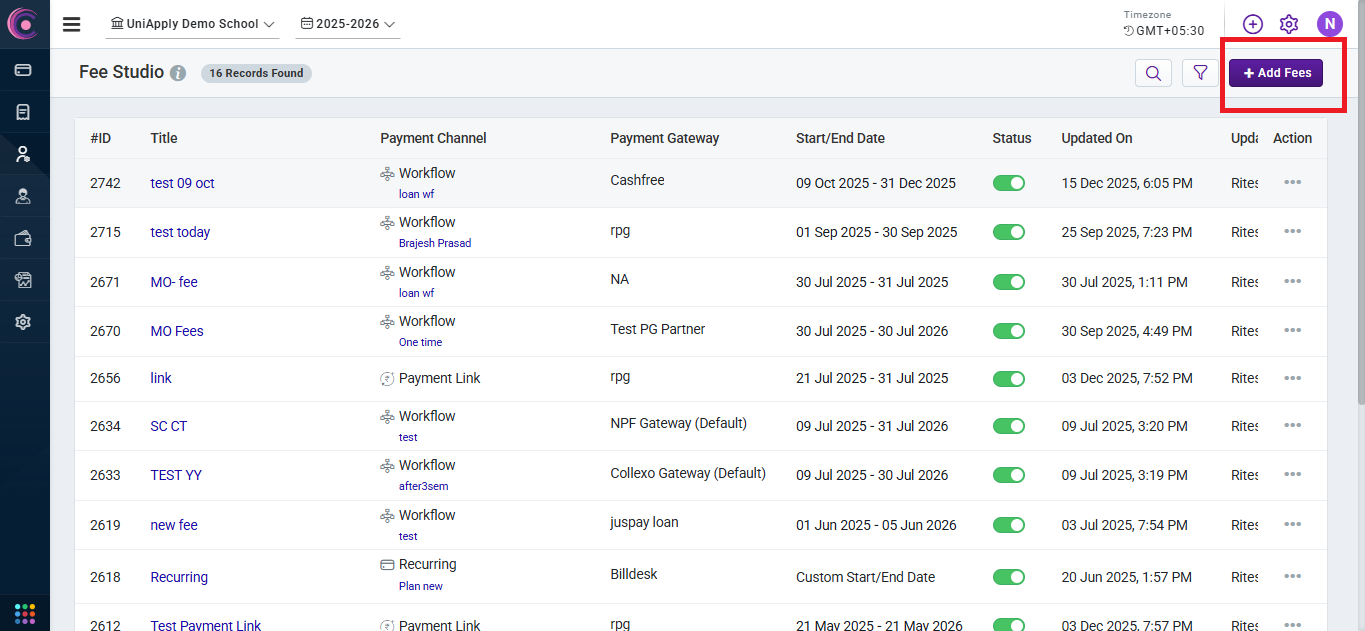Disable status toggle for test 09 oct
The width and height of the screenshot is (1365, 631).
click(x=1008, y=183)
